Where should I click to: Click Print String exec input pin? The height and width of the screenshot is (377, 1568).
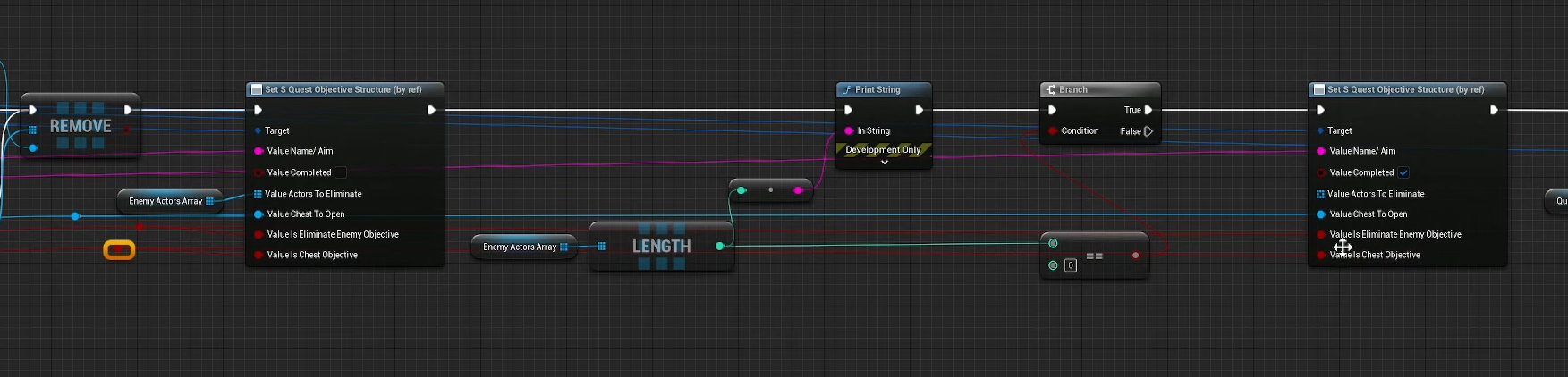pos(849,110)
